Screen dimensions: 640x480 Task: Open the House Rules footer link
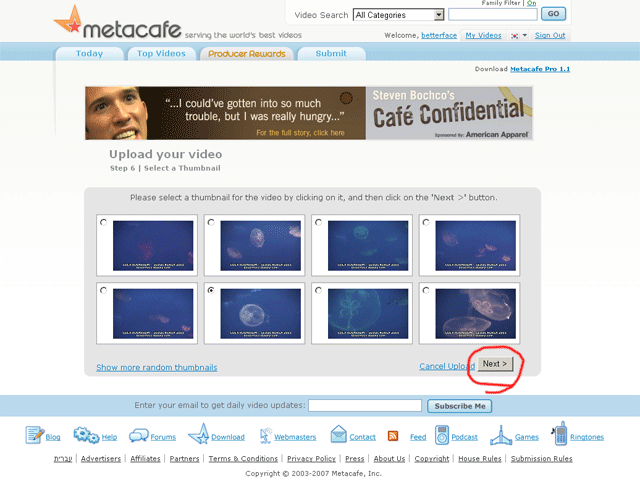[480, 459]
